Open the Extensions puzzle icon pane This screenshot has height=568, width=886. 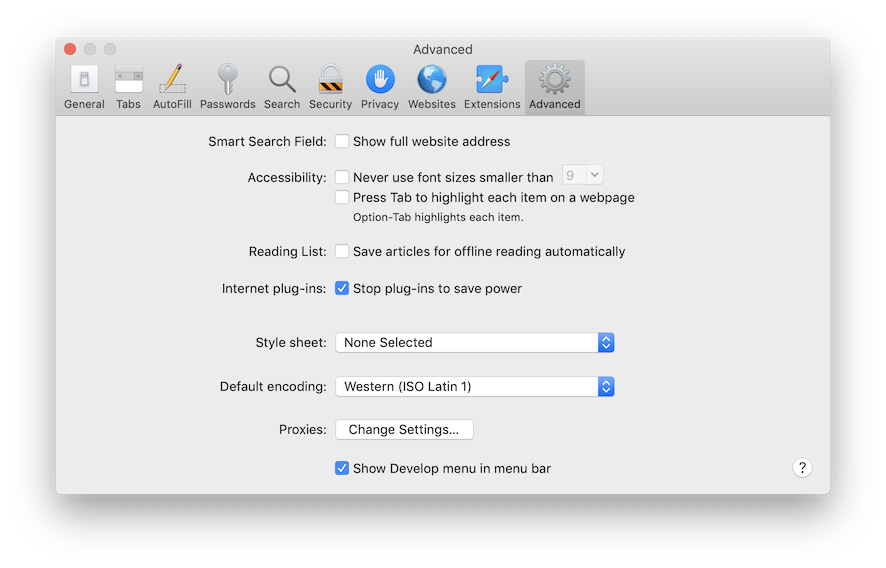coord(492,81)
